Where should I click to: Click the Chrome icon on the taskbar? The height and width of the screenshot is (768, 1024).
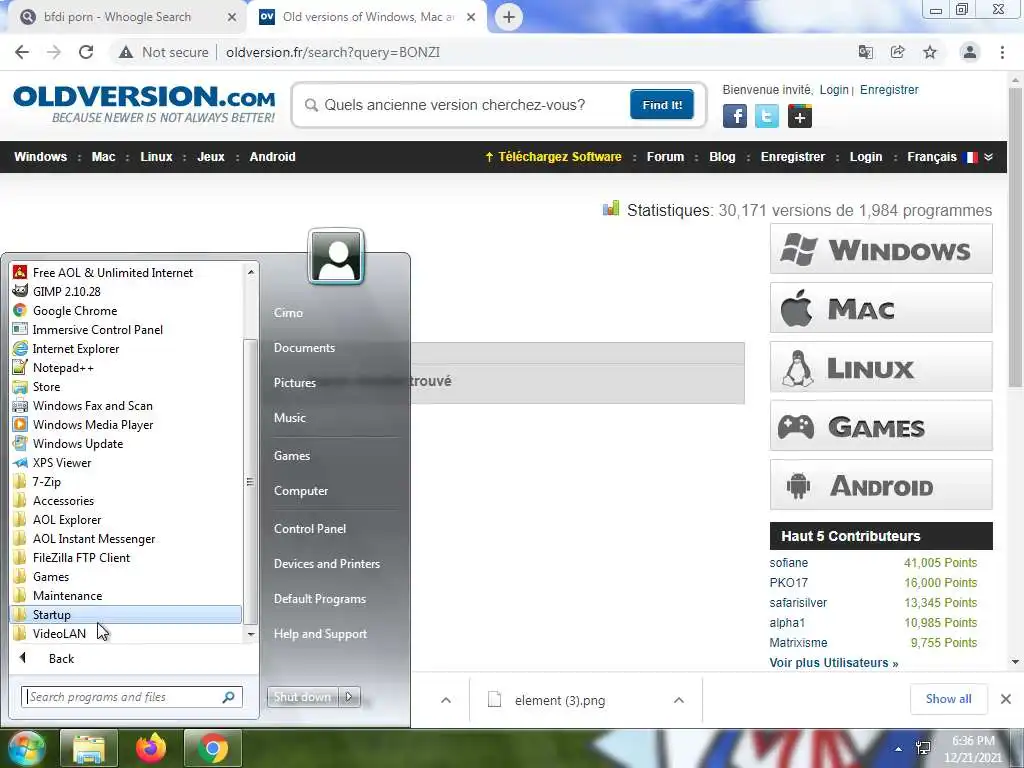point(213,748)
